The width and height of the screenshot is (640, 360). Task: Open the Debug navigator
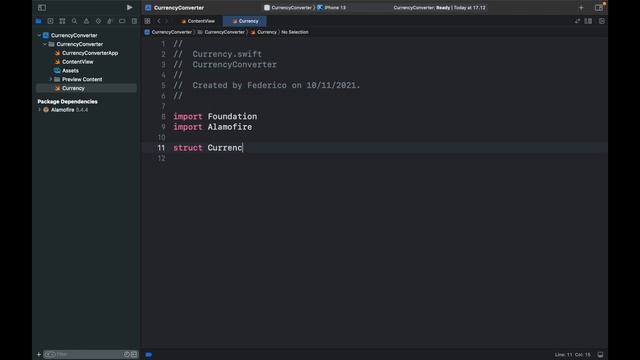pyautogui.click(x=110, y=21)
